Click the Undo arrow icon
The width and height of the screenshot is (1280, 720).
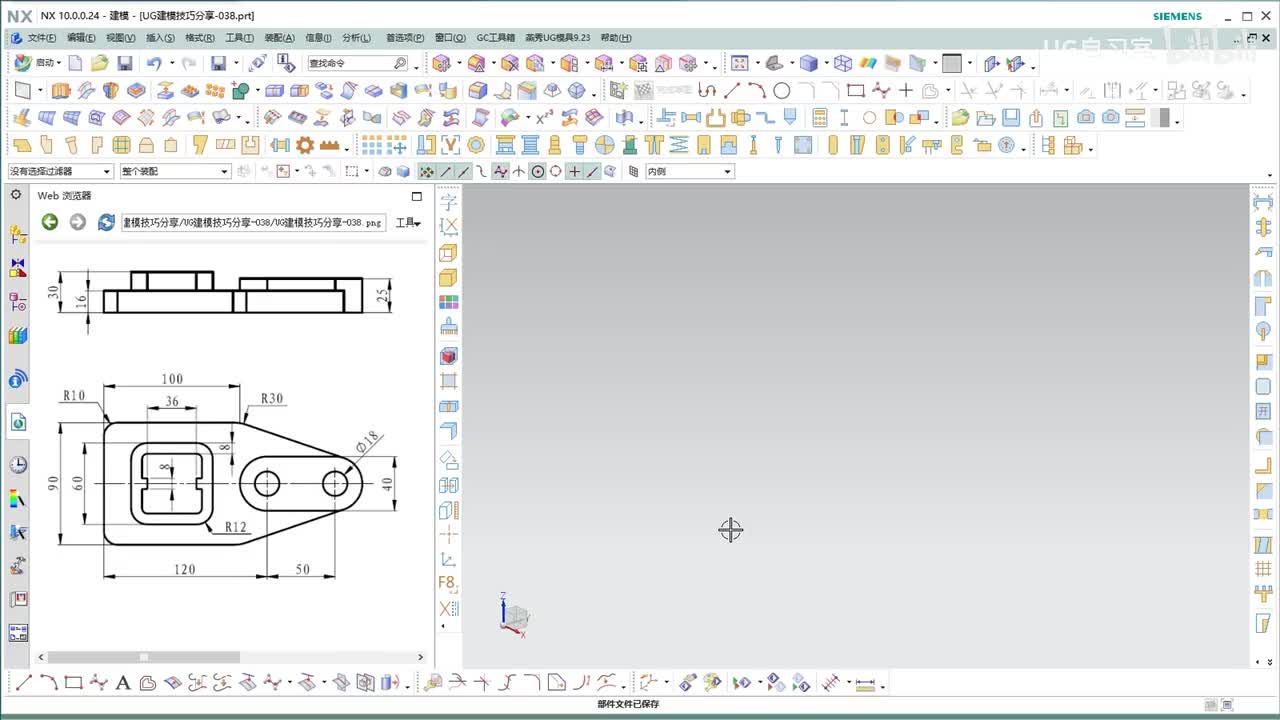pyautogui.click(x=153, y=63)
